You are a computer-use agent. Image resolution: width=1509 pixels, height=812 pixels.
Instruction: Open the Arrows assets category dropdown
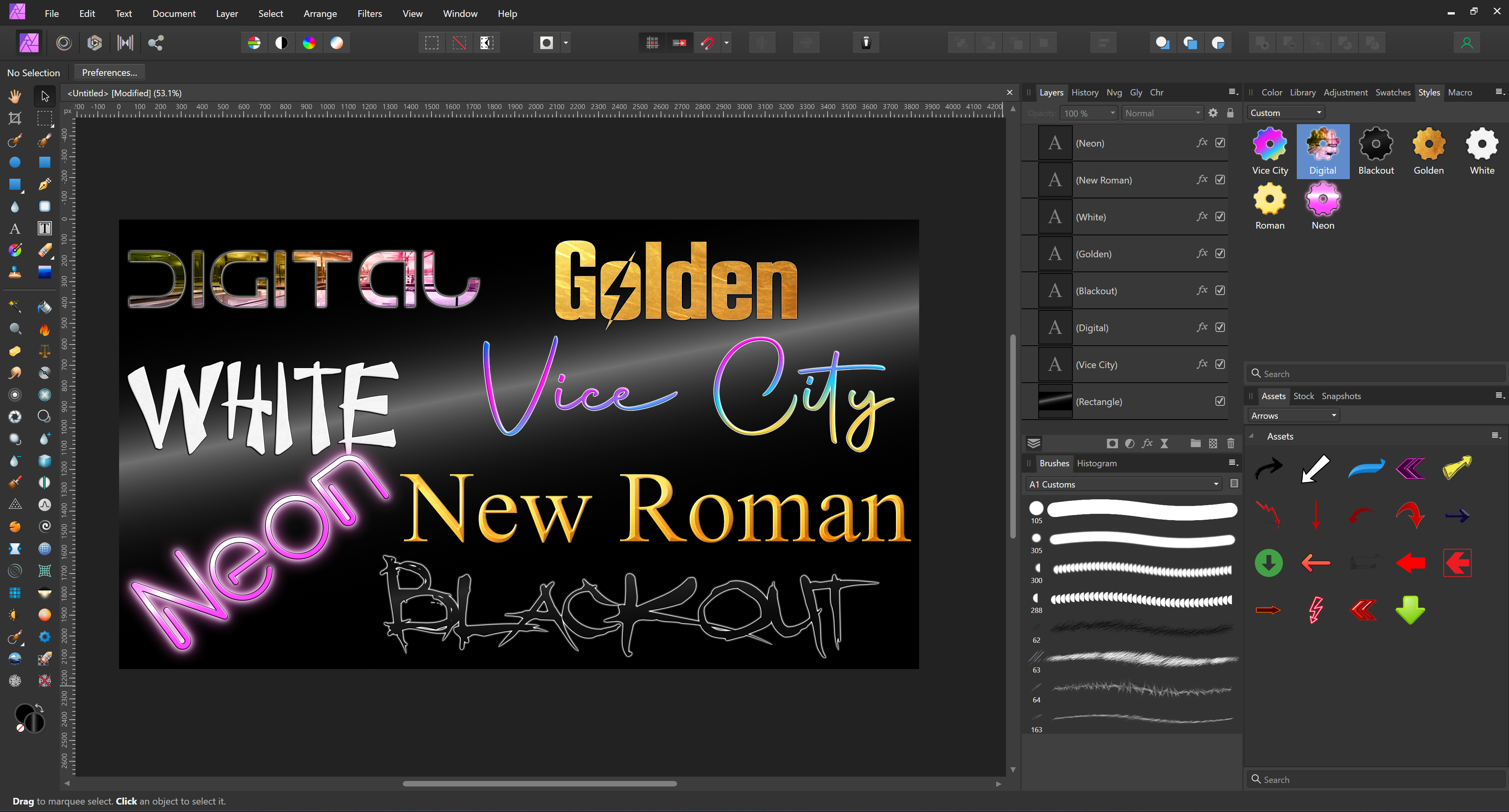[x=1293, y=416]
